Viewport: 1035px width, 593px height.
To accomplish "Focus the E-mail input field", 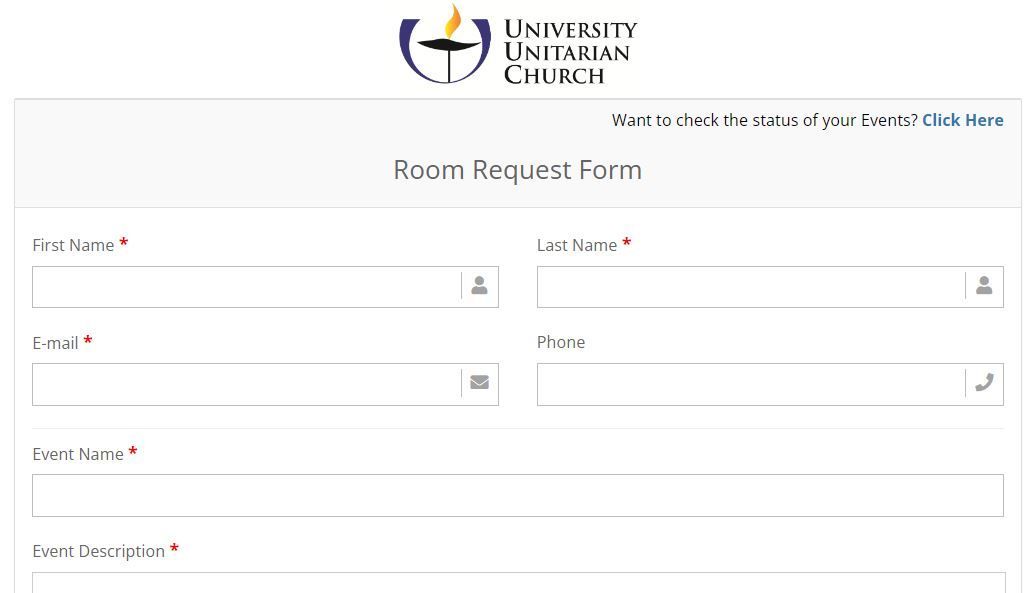I will click(247, 384).
